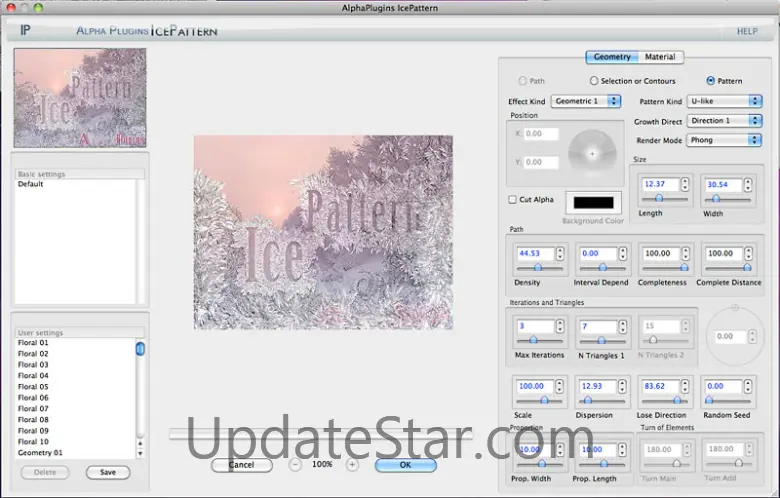This screenshot has width=780, height=498.
Task: Click the Max Iterations stepper arrows
Action: [560, 326]
